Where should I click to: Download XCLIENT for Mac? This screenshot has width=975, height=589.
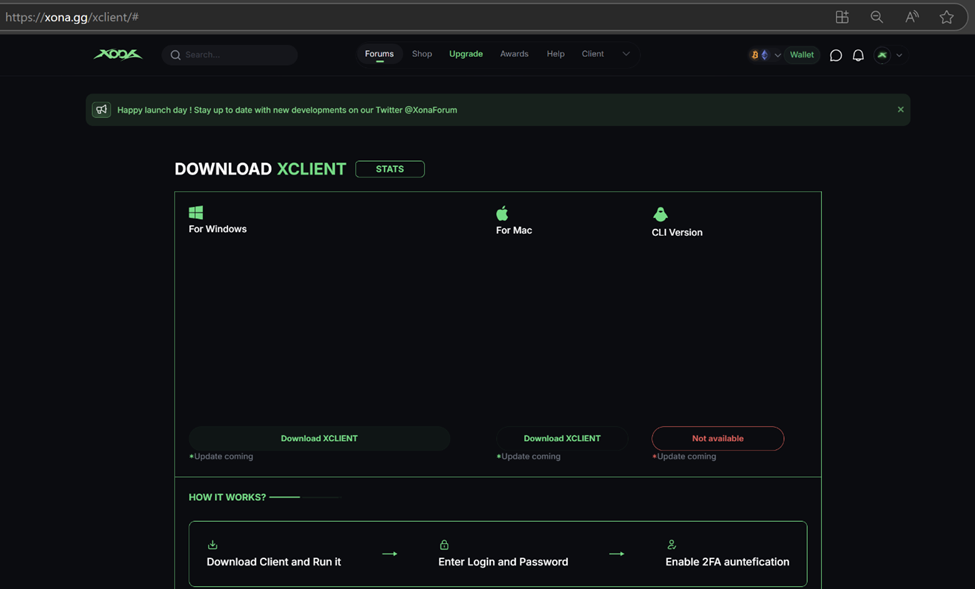pos(562,438)
